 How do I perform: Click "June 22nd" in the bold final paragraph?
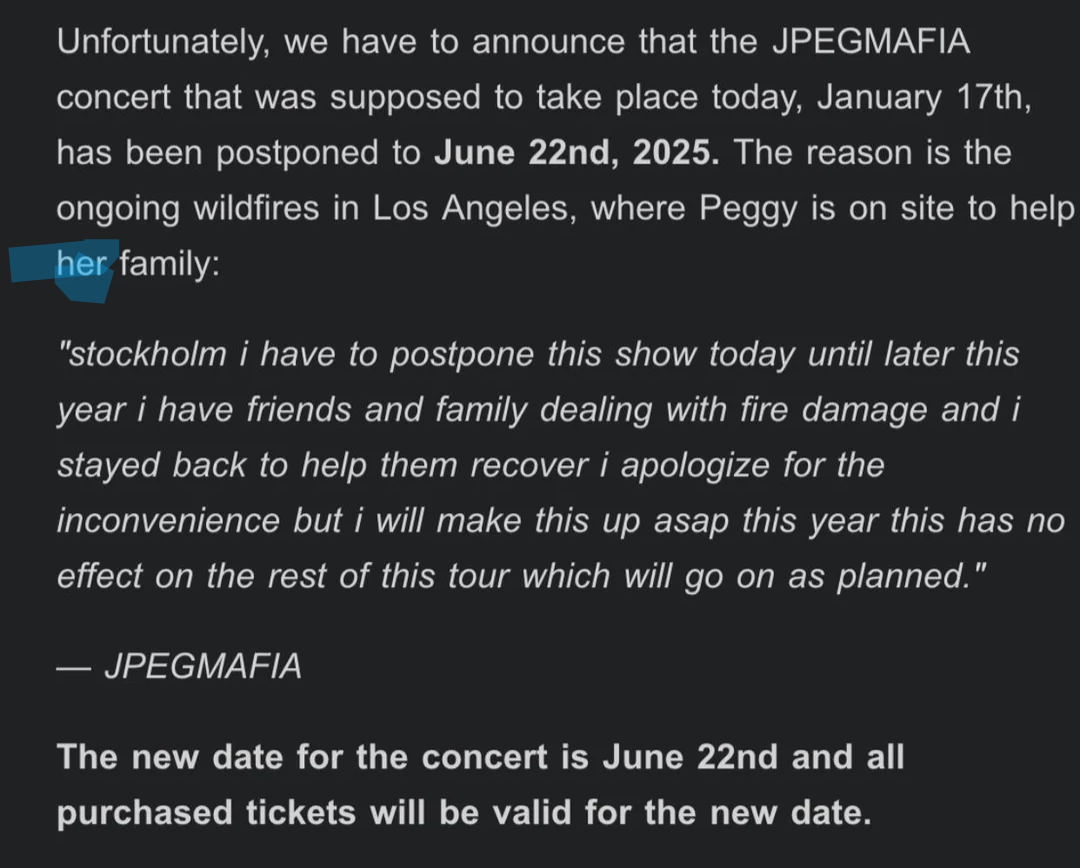tap(690, 757)
